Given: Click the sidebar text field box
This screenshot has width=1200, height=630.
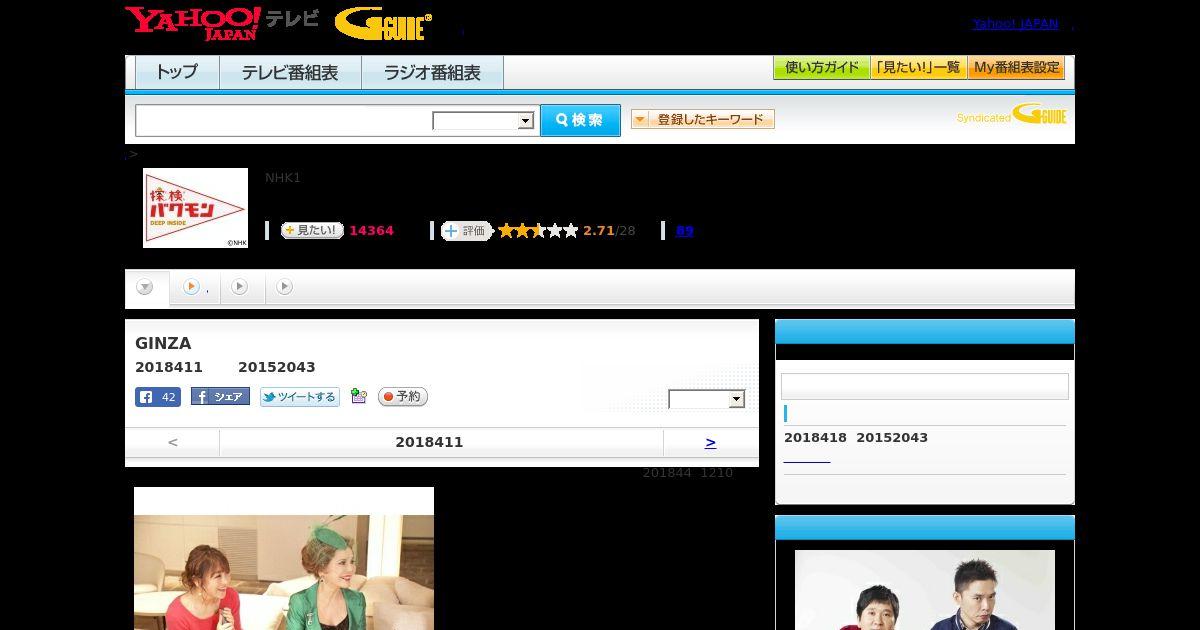Looking at the screenshot, I should (x=925, y=387).
